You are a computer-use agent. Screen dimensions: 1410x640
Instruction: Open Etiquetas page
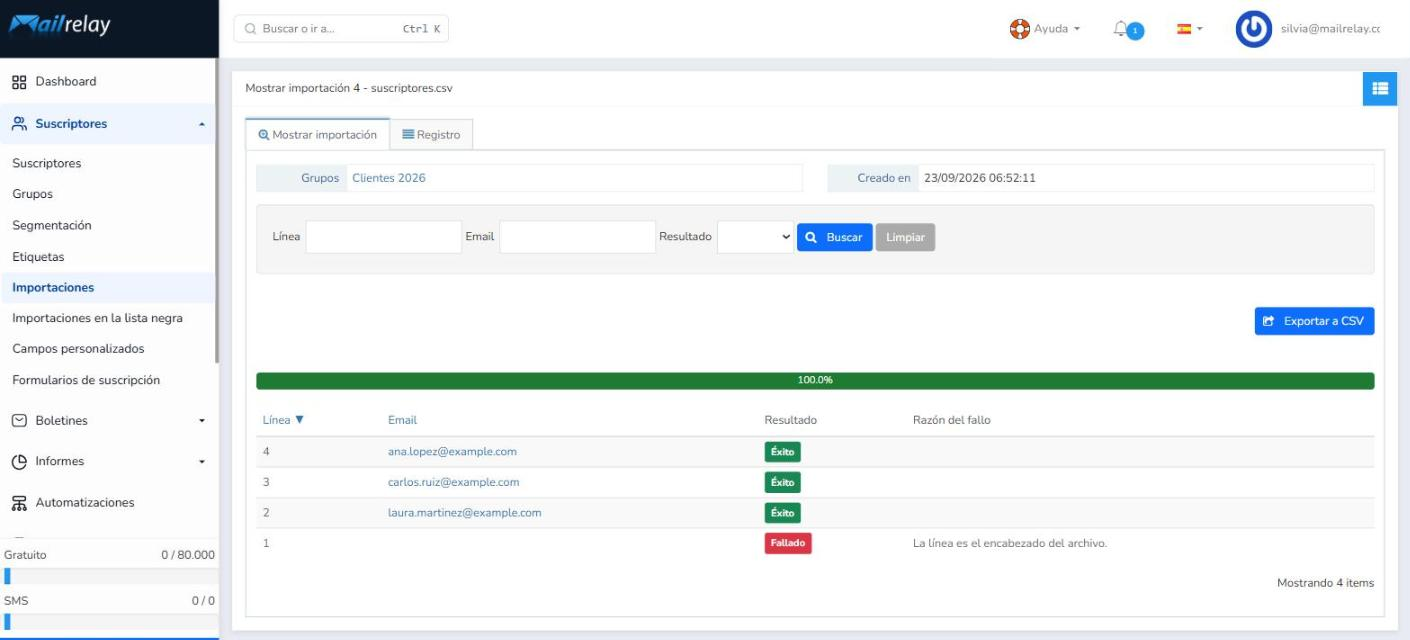(38, 257)
